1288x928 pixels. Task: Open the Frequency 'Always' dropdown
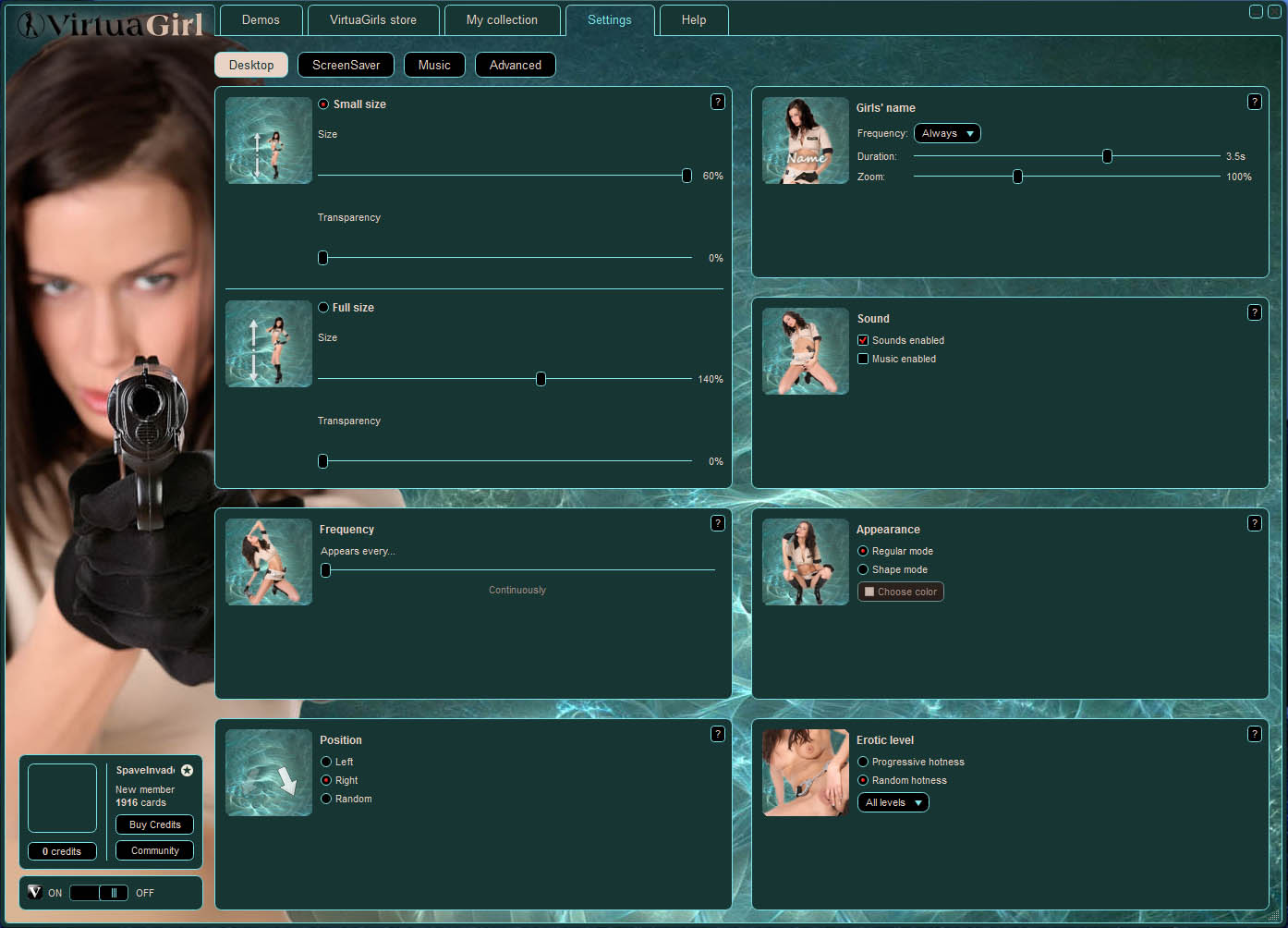(x=947, y=133)
